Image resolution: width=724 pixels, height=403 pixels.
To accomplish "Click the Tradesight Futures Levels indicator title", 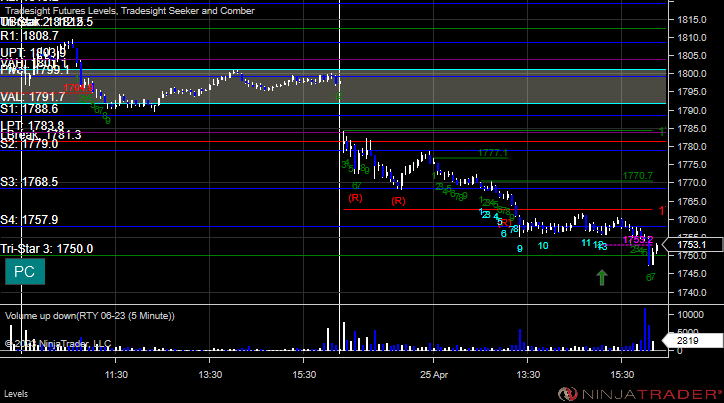I will tap(130, 11).
